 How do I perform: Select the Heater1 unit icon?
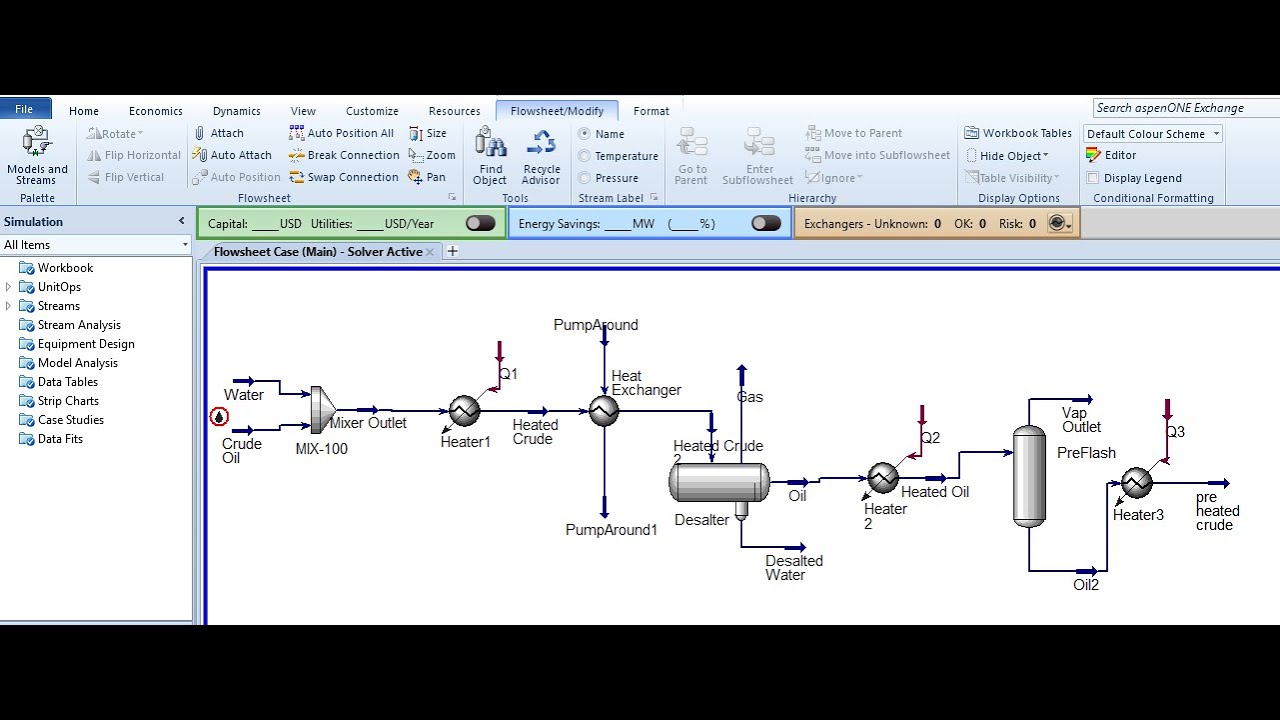click(464, 411)
